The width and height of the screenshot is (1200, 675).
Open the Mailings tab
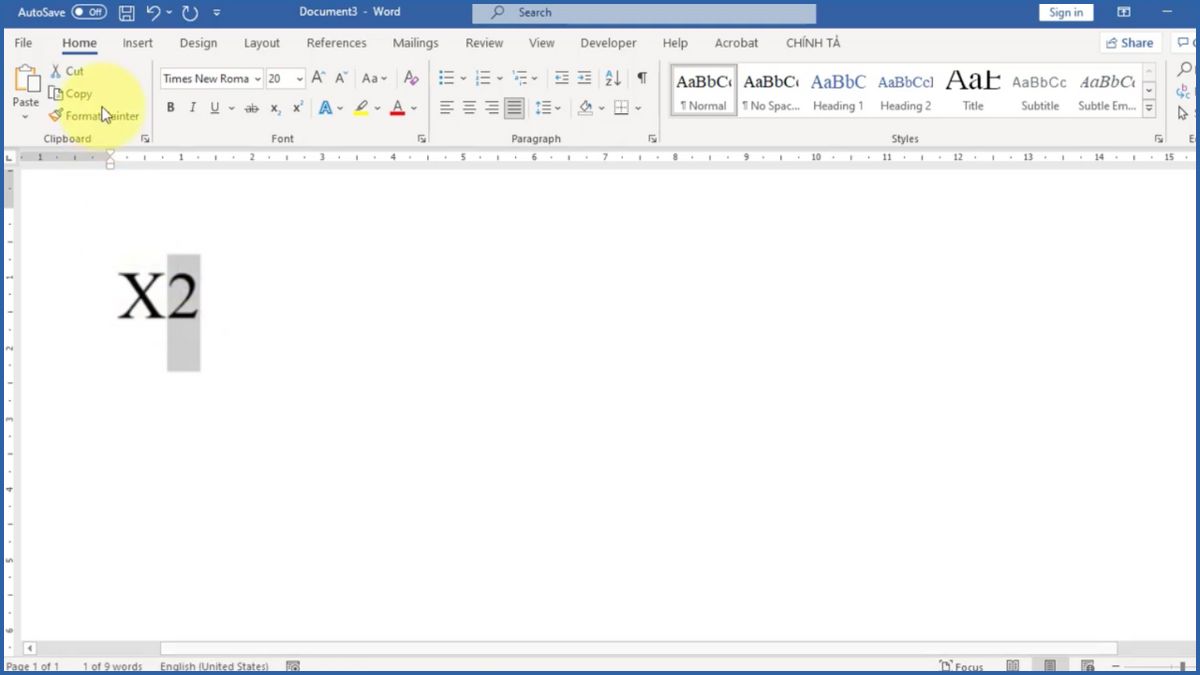pyautogui.click(x=415, y=43)
